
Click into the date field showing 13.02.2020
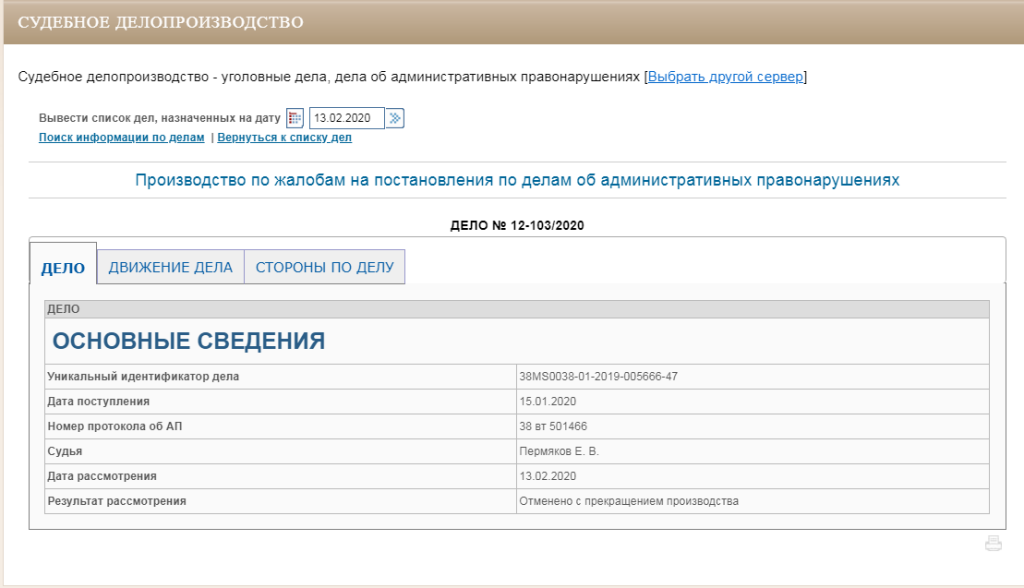click(x=346, y=118)
